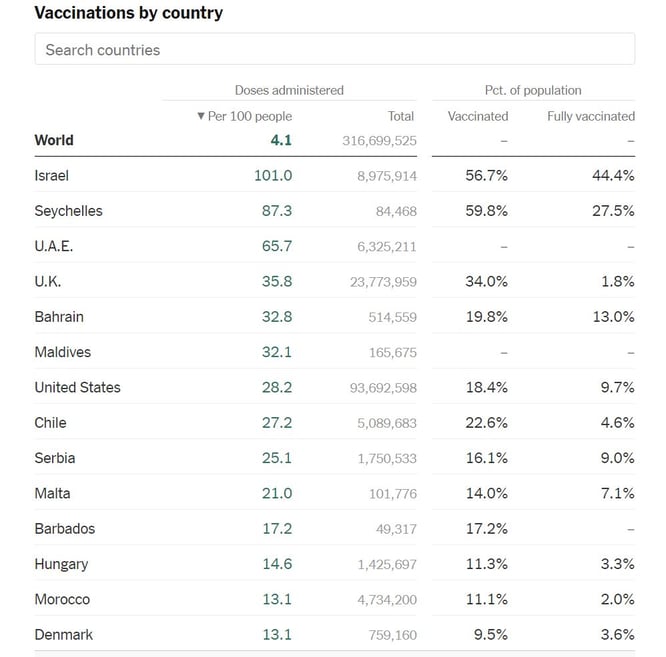The image size is (666, 657).
Task: Sort by Per 100 people column
Action: tap(245, 116)
